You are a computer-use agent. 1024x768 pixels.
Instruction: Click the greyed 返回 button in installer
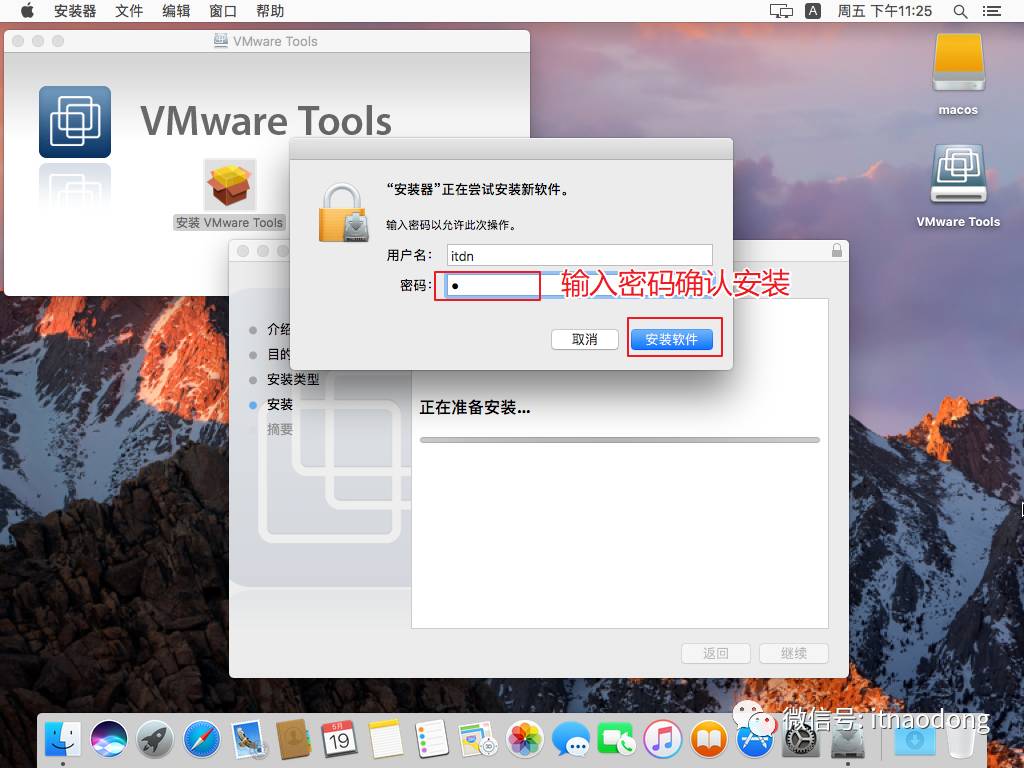pos(716,653)
